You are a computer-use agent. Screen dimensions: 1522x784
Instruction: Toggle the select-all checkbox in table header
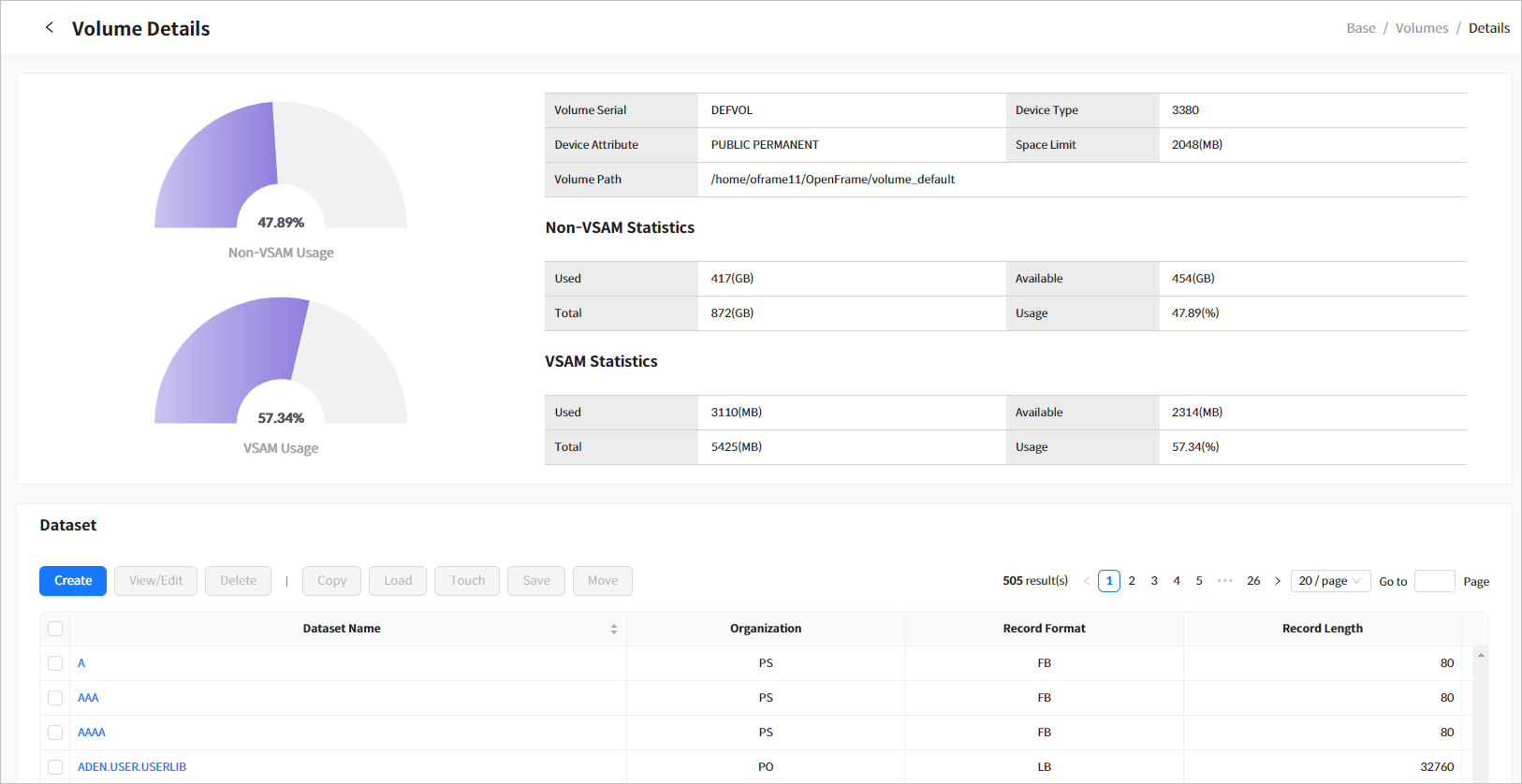point(55,629)
